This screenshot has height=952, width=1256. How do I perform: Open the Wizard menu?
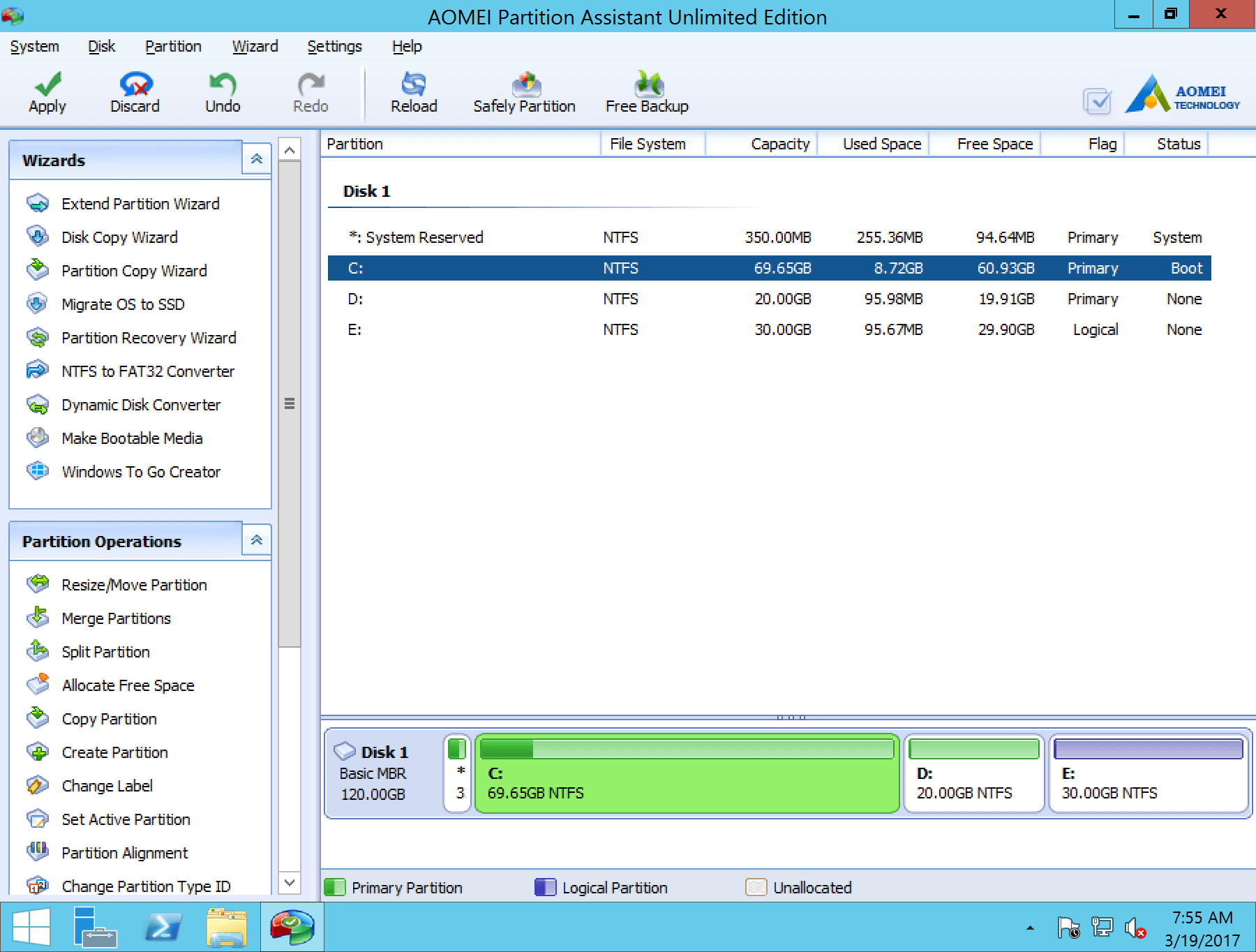[255, 47]
